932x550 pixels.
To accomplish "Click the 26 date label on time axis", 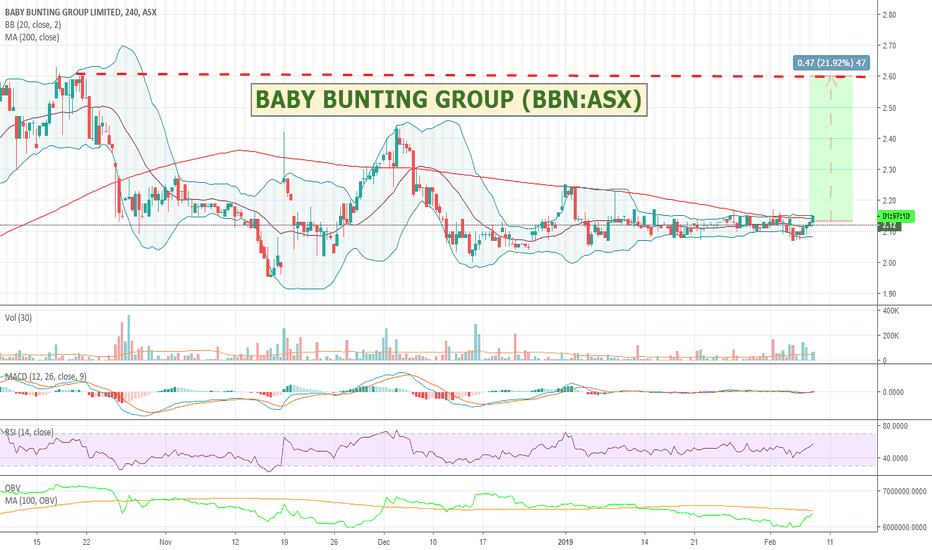I will tap(334, 542).
